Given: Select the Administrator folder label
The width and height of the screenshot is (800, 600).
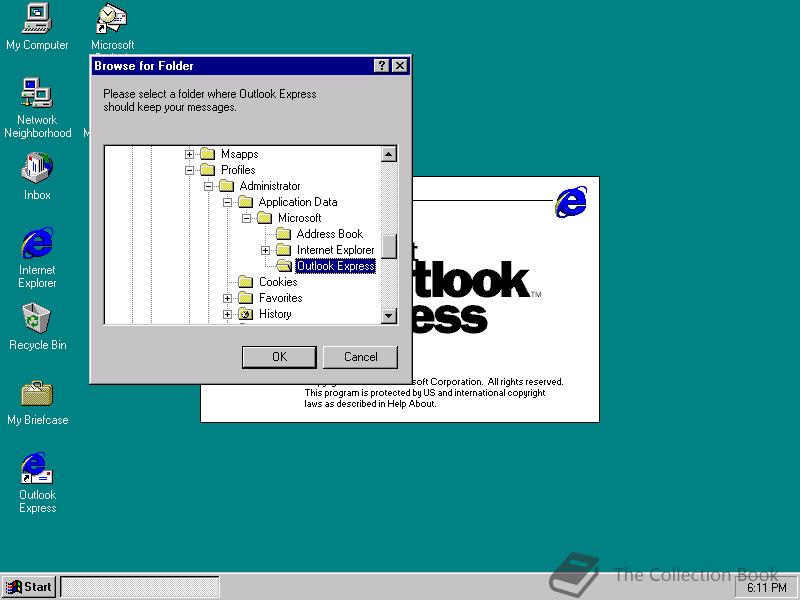Looking at the screenshot, I should tap(270, 186).
